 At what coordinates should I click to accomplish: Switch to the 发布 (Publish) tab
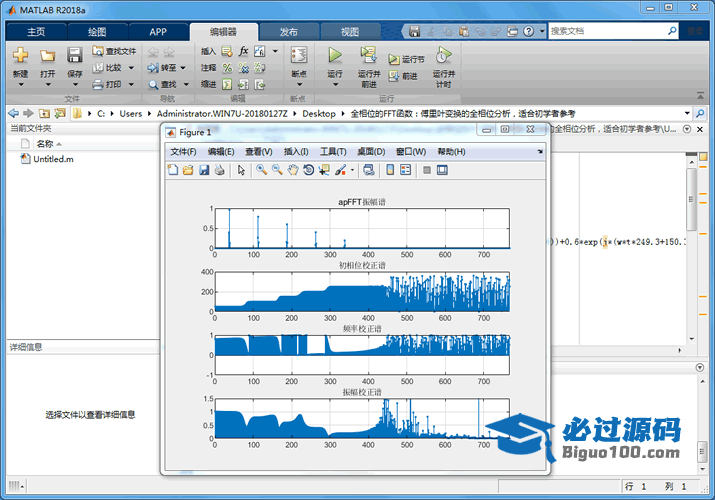[288, 31]
